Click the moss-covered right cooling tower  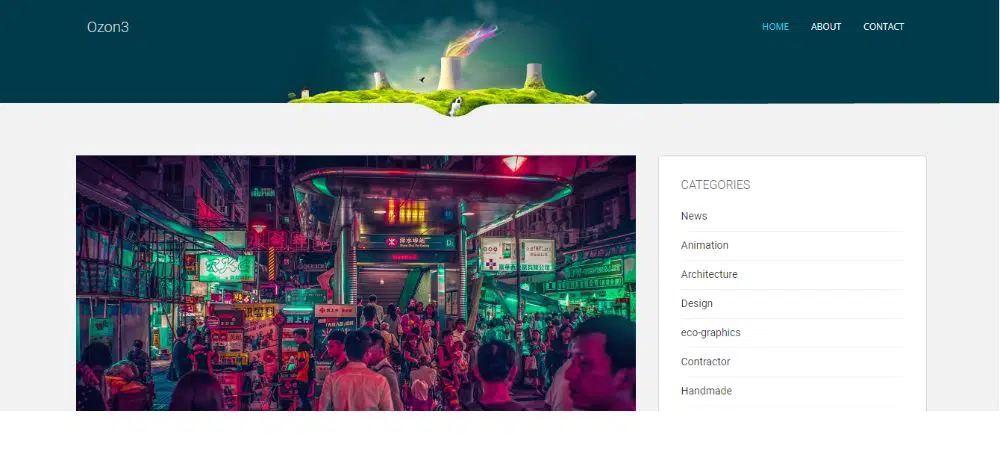click(534, 76)
